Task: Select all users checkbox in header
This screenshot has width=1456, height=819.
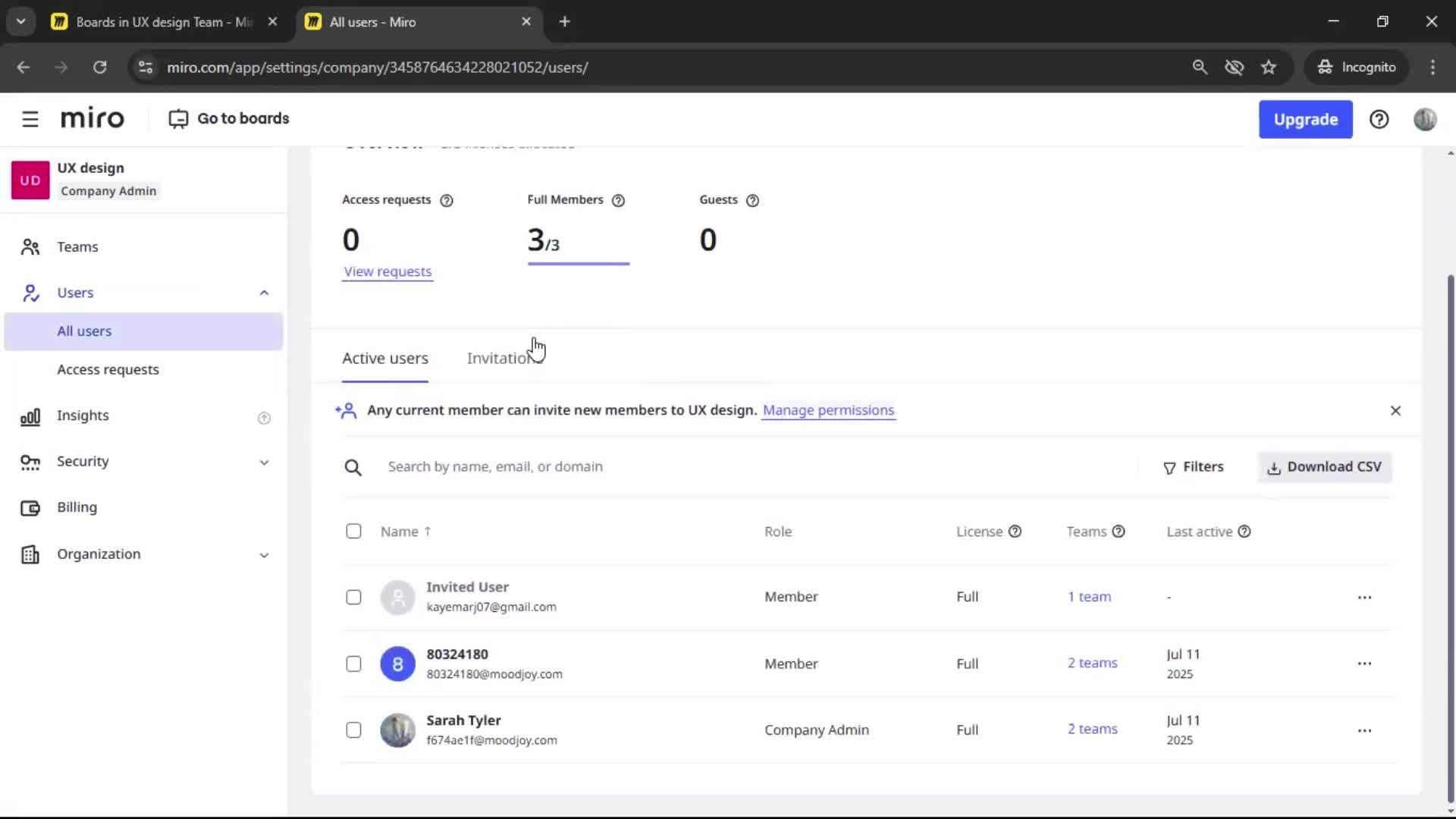Action: 353,531
